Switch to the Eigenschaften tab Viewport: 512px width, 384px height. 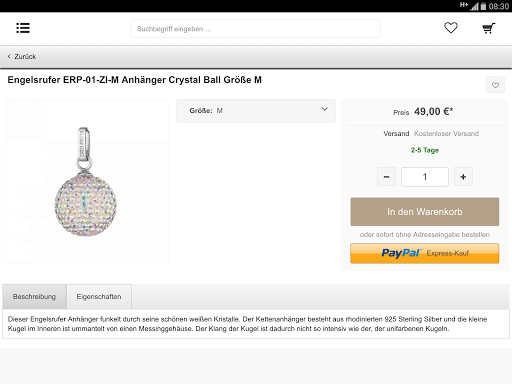point(99,297)
